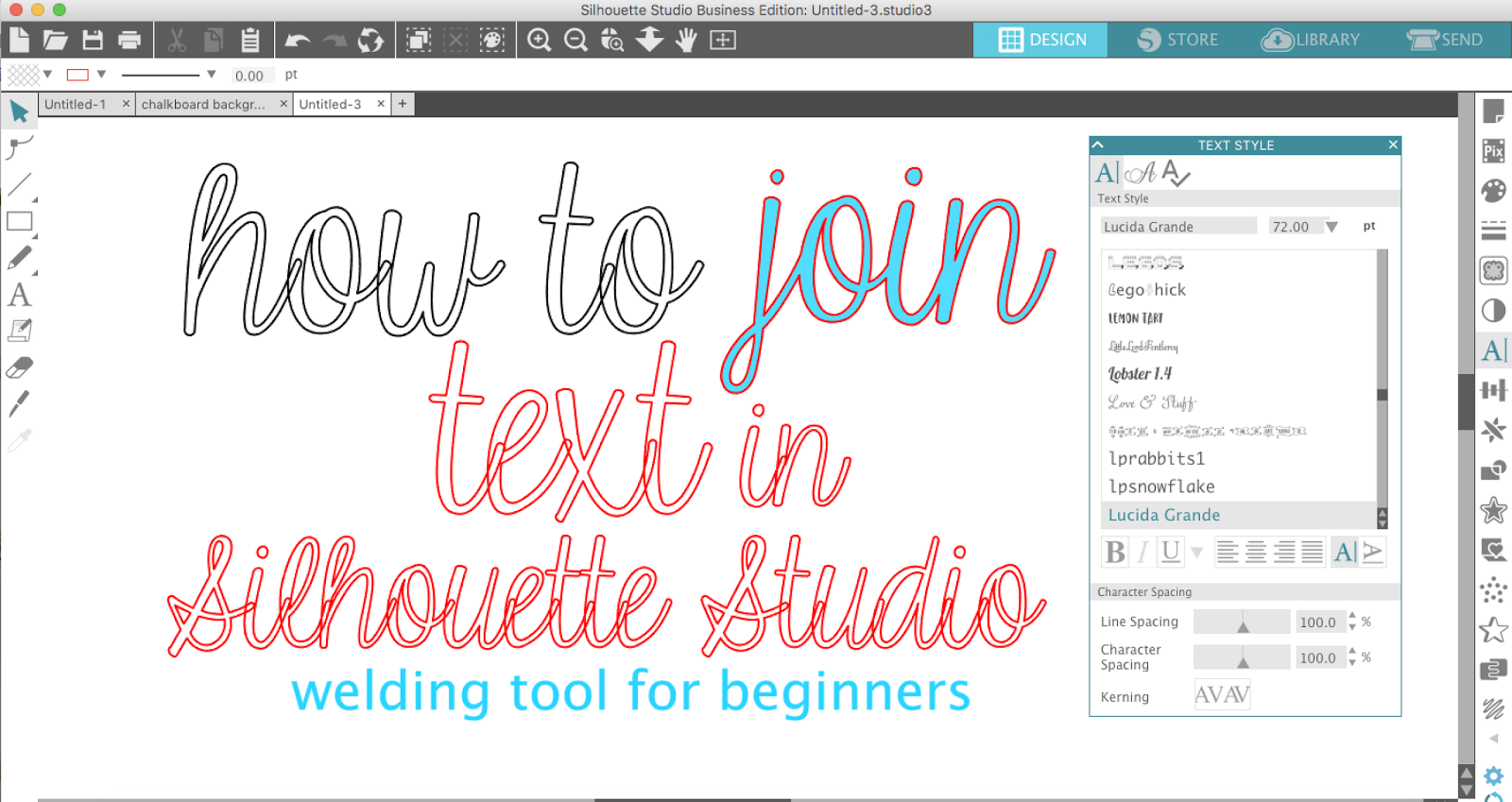Select the Line drawing tool
The height and width of the screenshot is (802, 1512).
coord(20,184)
